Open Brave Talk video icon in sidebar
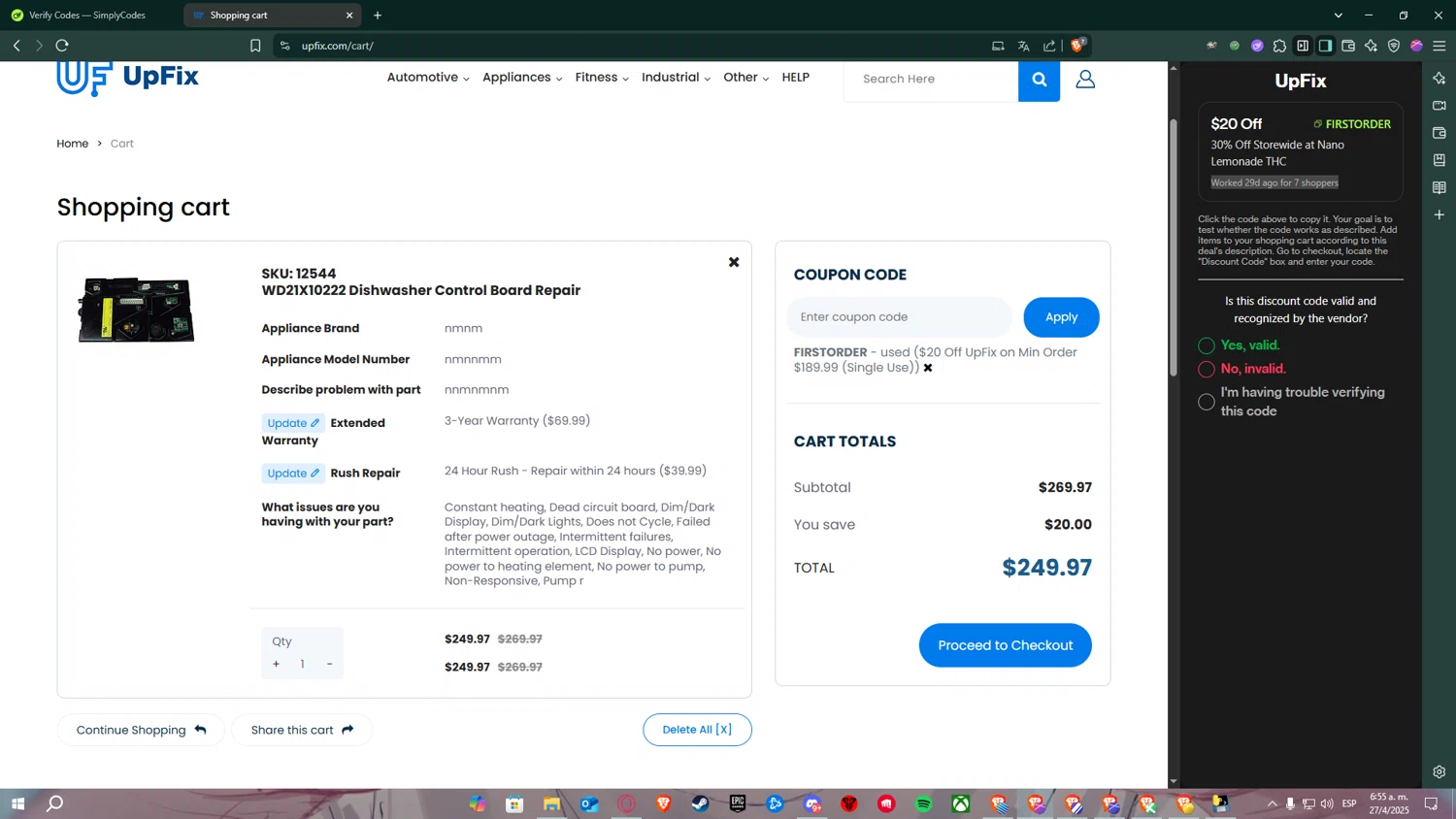 coord(1439,106)
